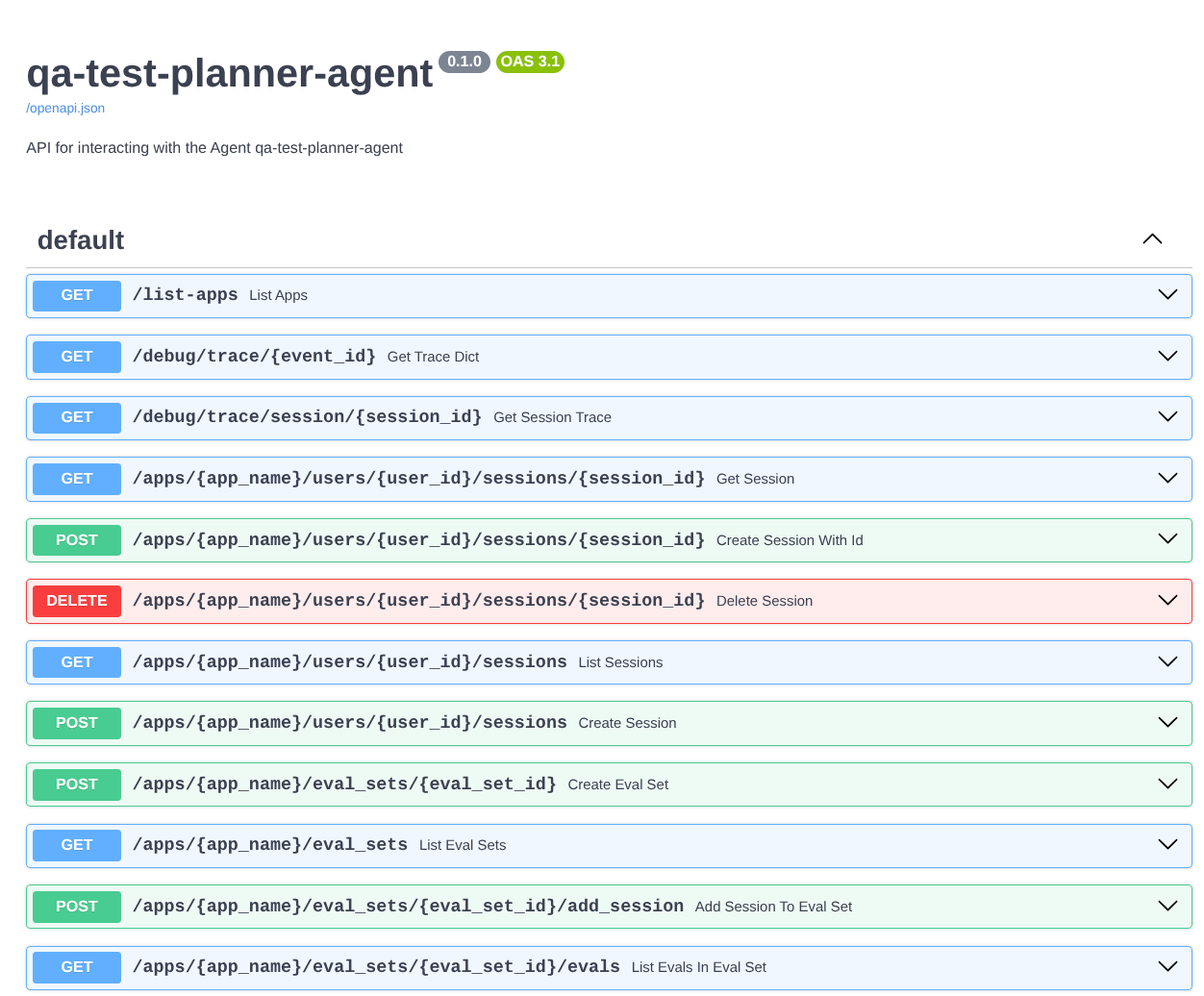Expand the Get Trace Dict chevron
The height and width of the screenshot is (996, 1204).
(x=1167, y=357)
